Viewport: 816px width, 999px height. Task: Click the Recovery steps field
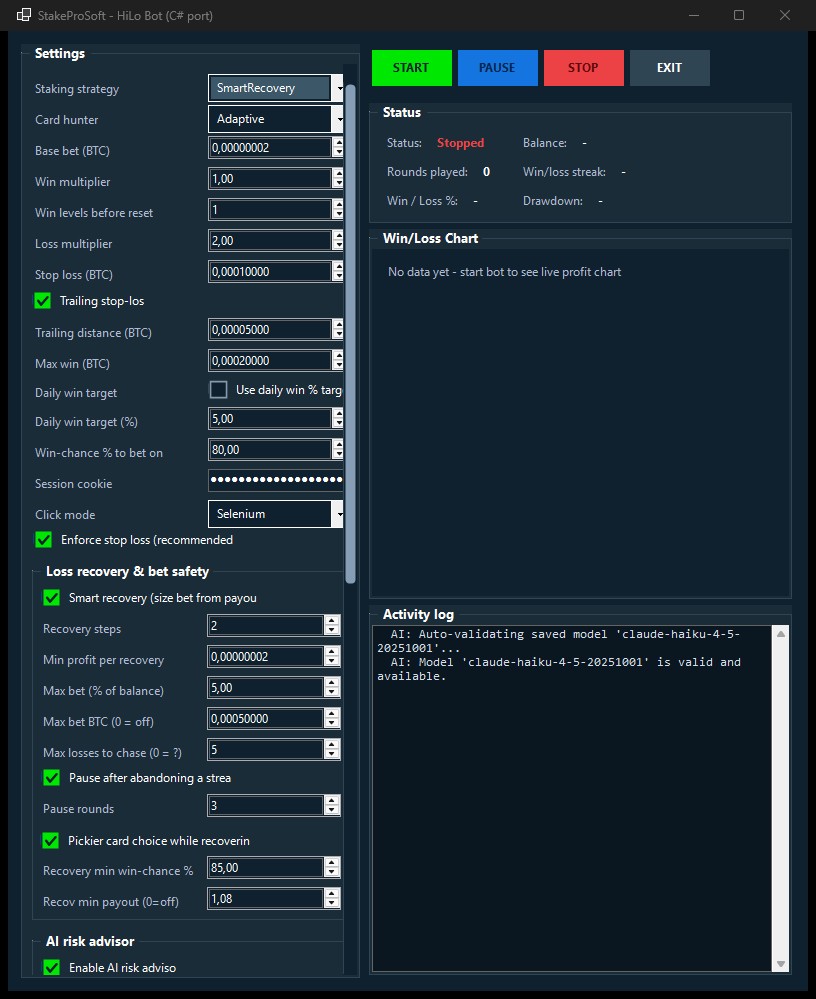click(266, 626)
